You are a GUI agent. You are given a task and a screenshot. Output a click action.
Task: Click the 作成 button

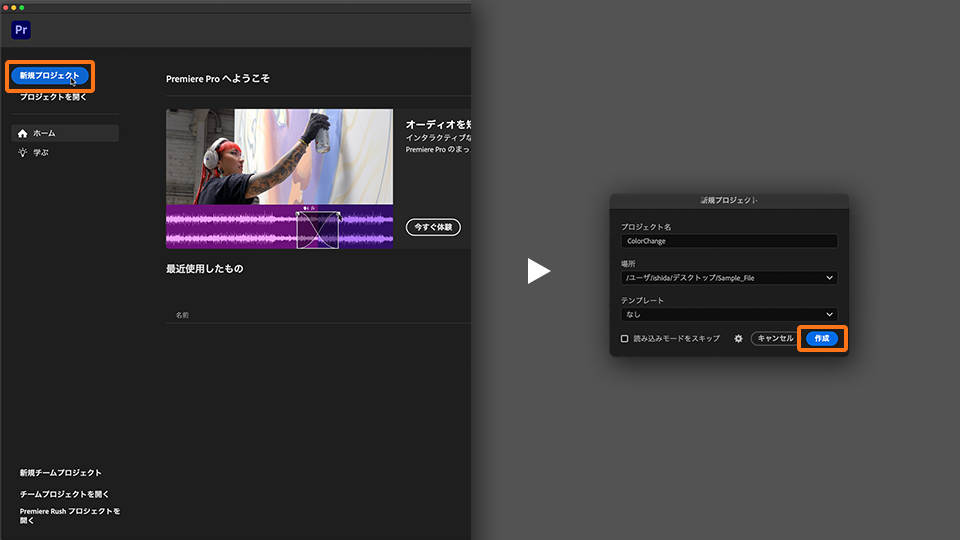[x=822, y=338]
